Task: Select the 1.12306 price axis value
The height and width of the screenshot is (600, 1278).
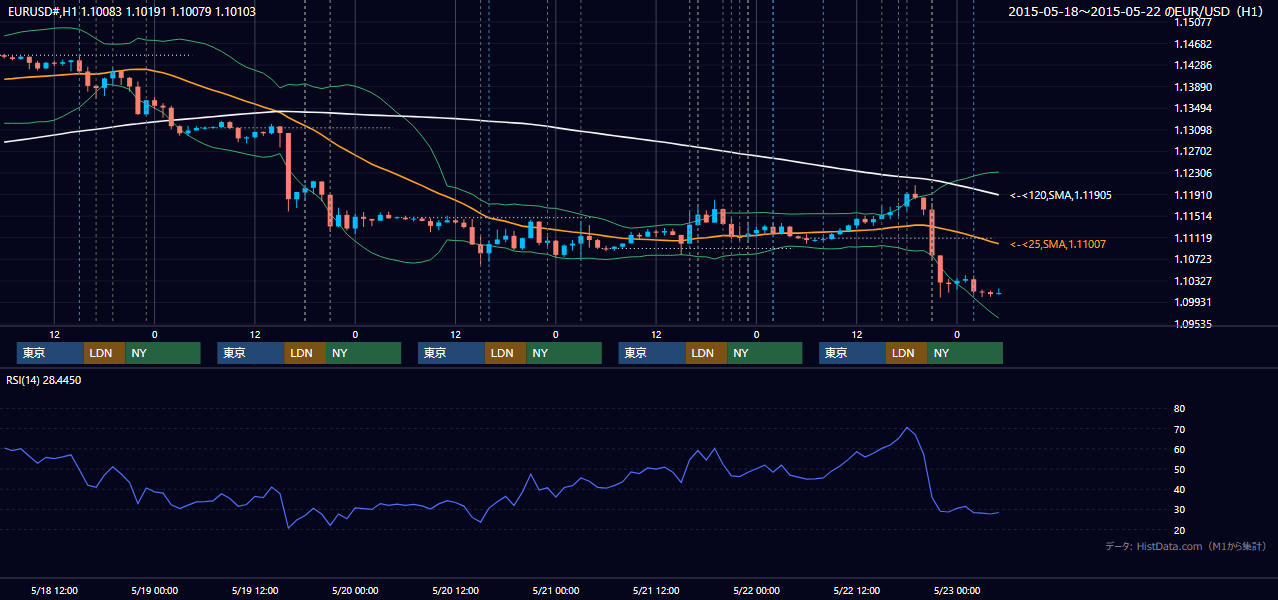Action: (x=1192, y=173)
